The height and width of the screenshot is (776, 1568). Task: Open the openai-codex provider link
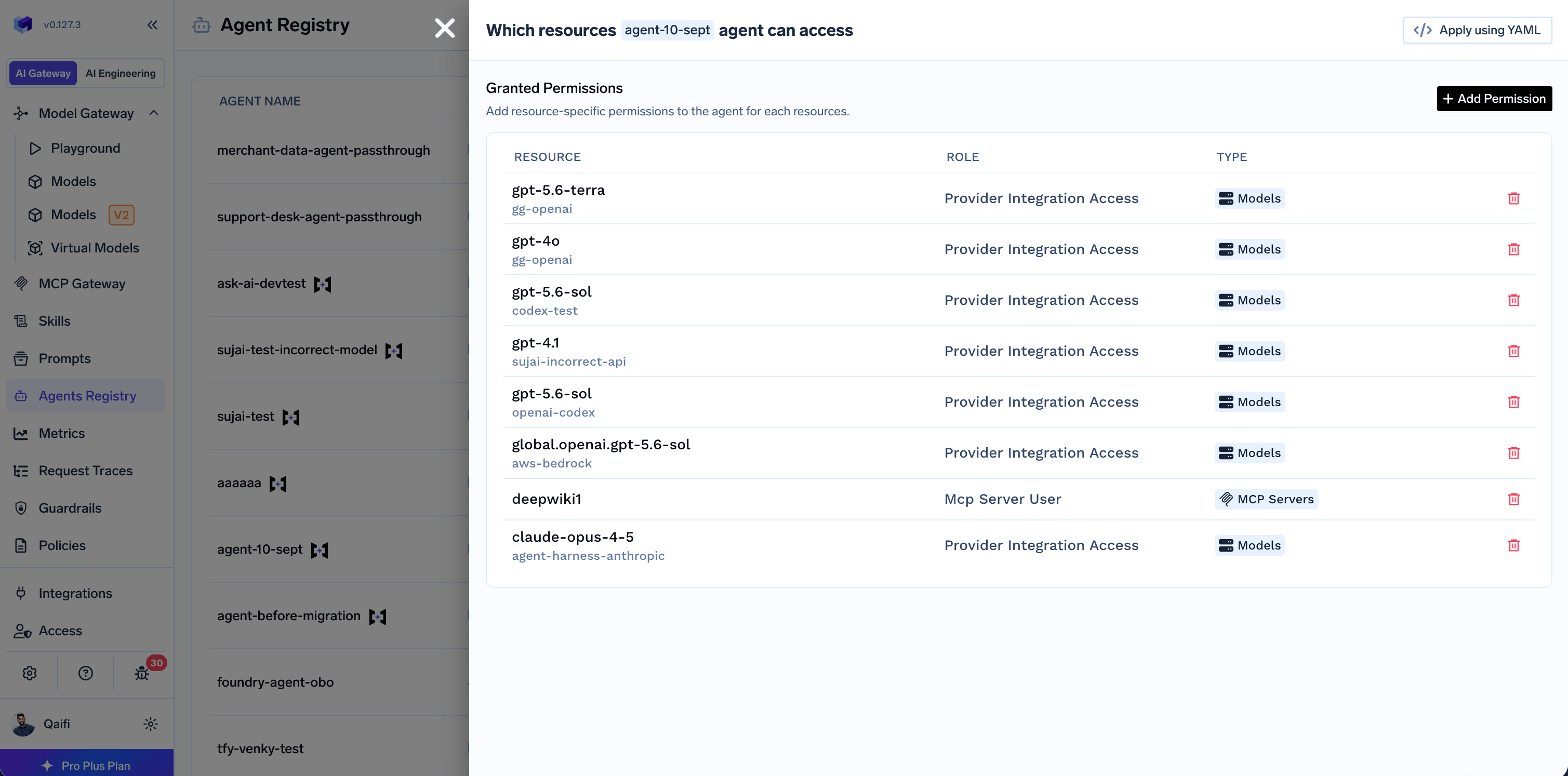(x=553, y=412)
